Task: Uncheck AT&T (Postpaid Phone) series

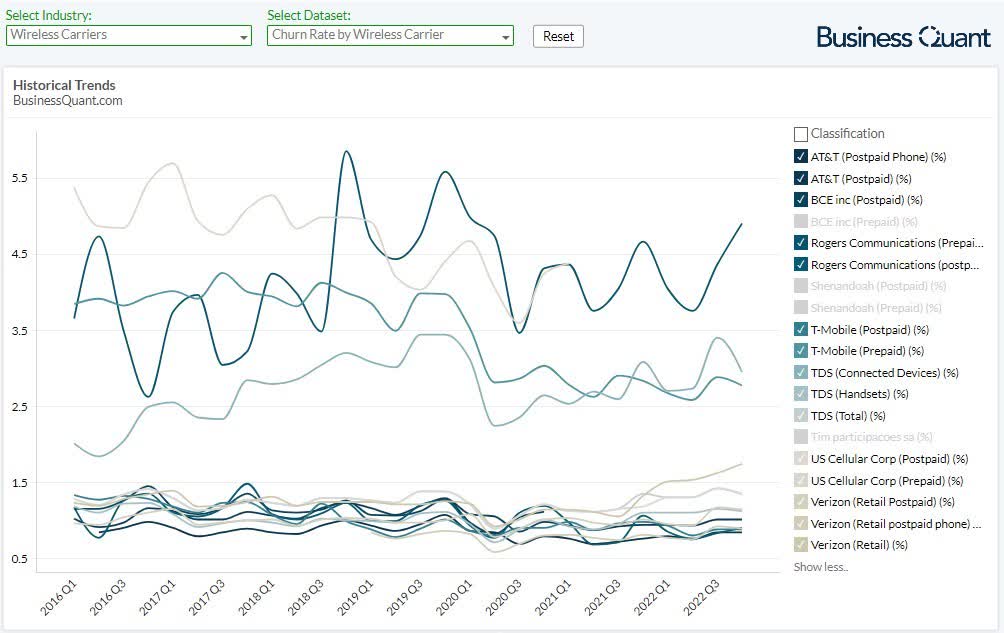Action: 801,157
